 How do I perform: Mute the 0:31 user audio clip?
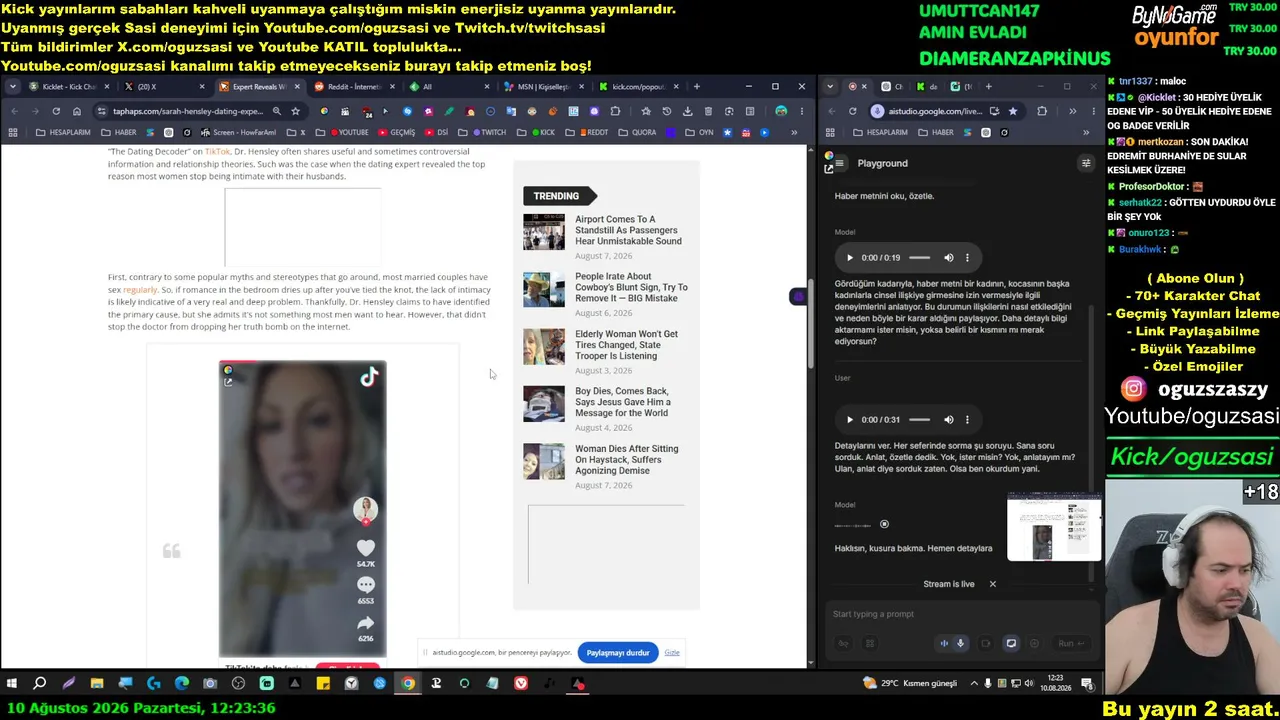coord(949,420)
